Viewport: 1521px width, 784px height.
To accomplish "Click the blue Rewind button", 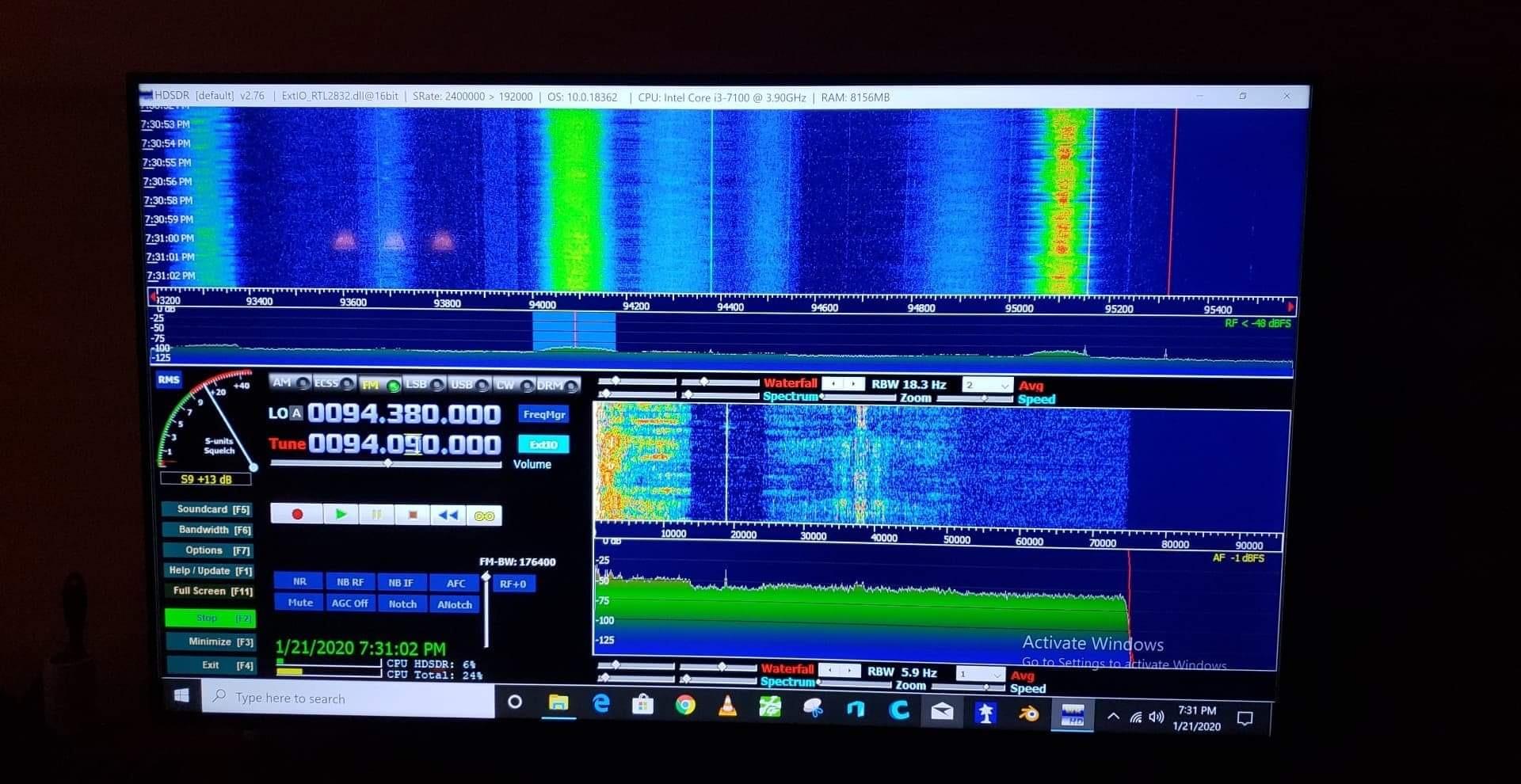I will pyautogui.click(x=448, y=515).
